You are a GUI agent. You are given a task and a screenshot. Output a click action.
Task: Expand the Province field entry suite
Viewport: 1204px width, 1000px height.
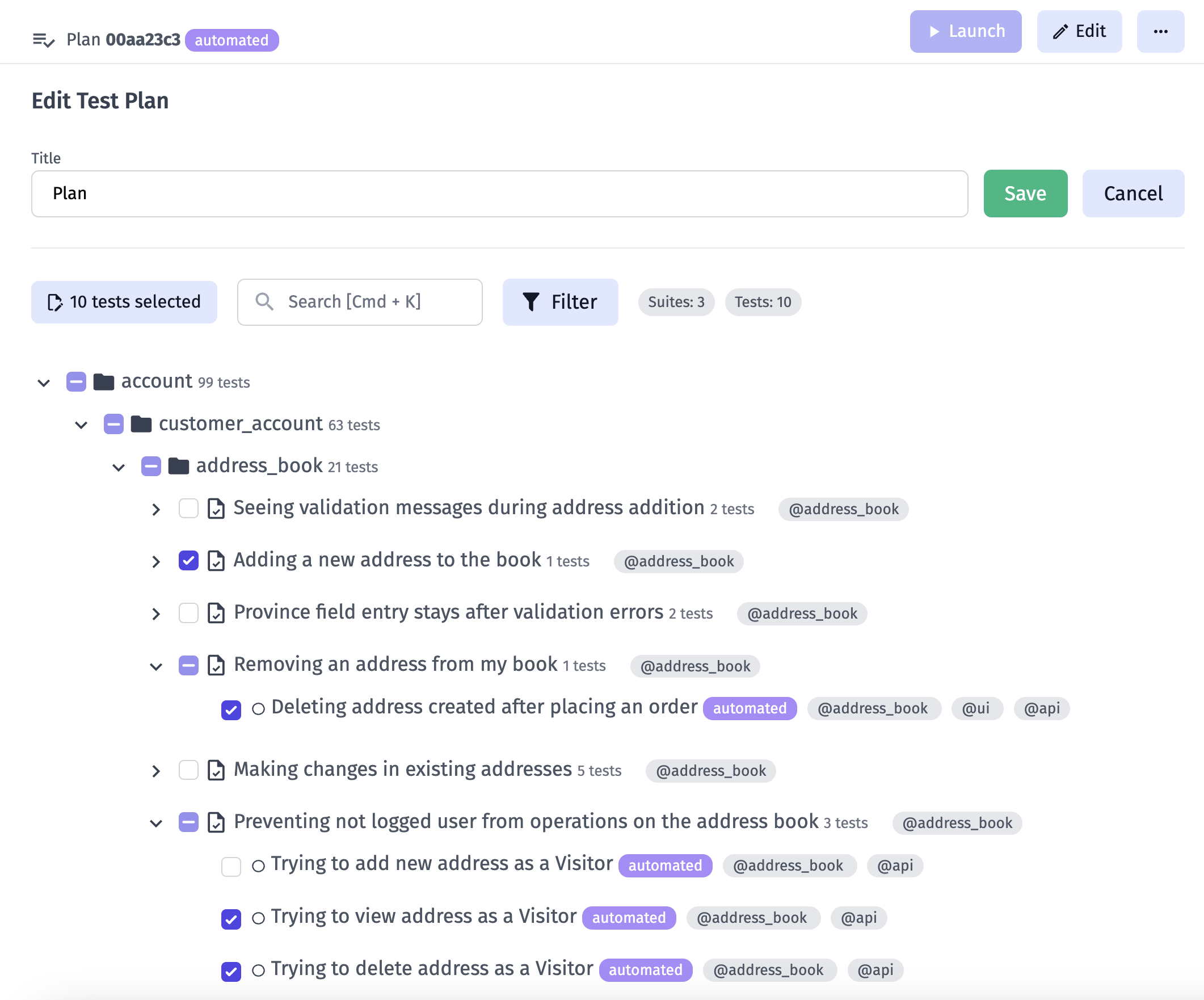(156, 614)
